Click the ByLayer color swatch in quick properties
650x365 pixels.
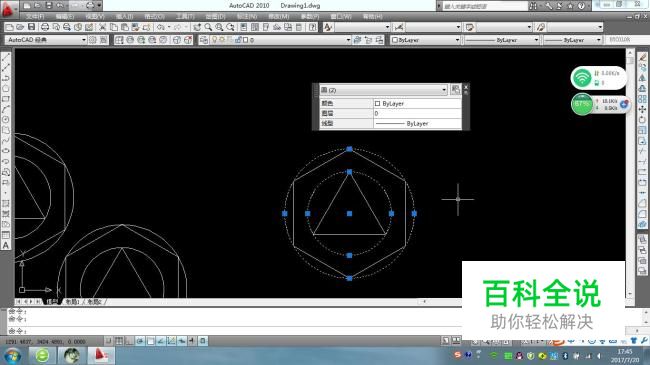(377, 103)
